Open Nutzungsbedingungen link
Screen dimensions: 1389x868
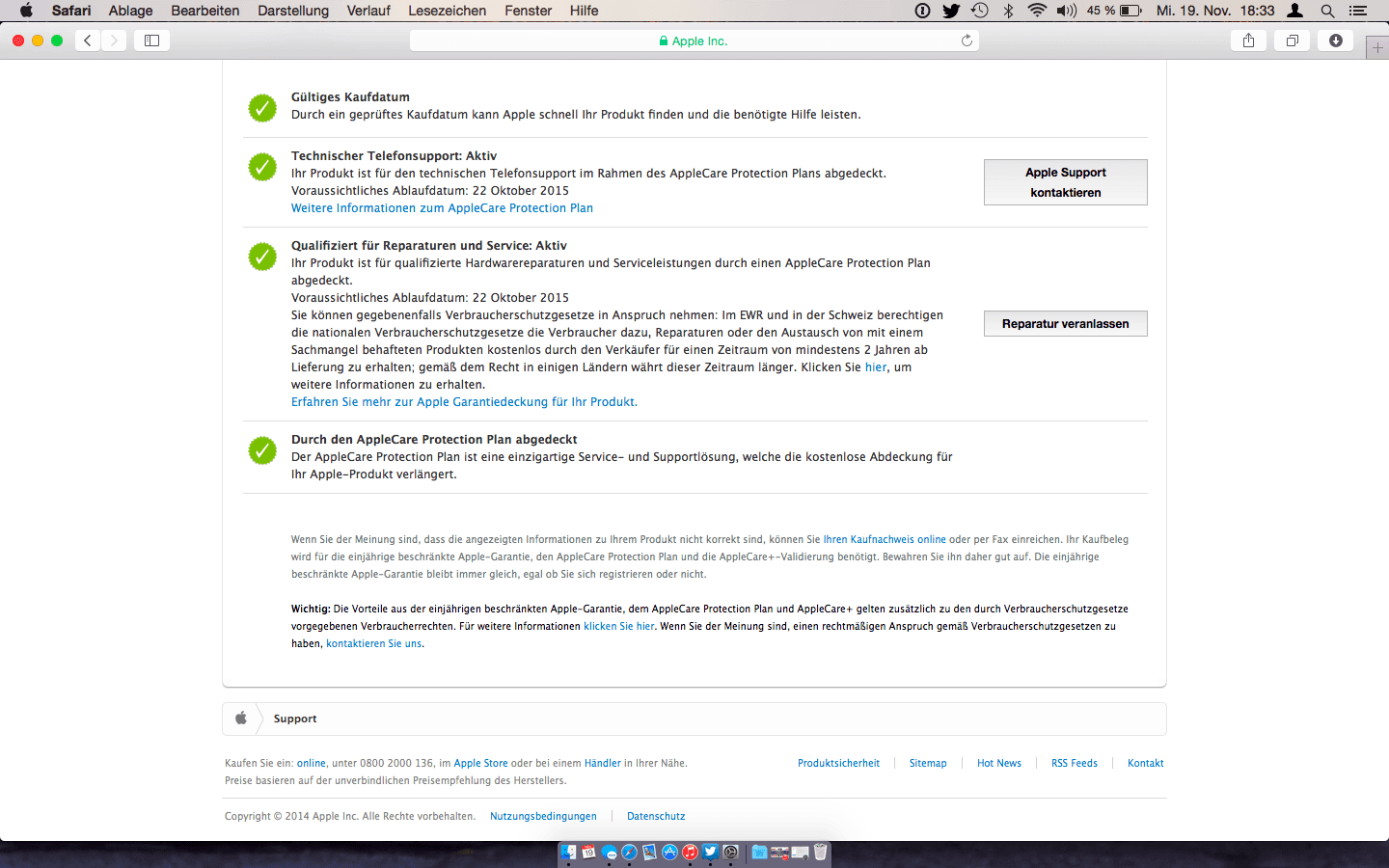coord(543,817)
